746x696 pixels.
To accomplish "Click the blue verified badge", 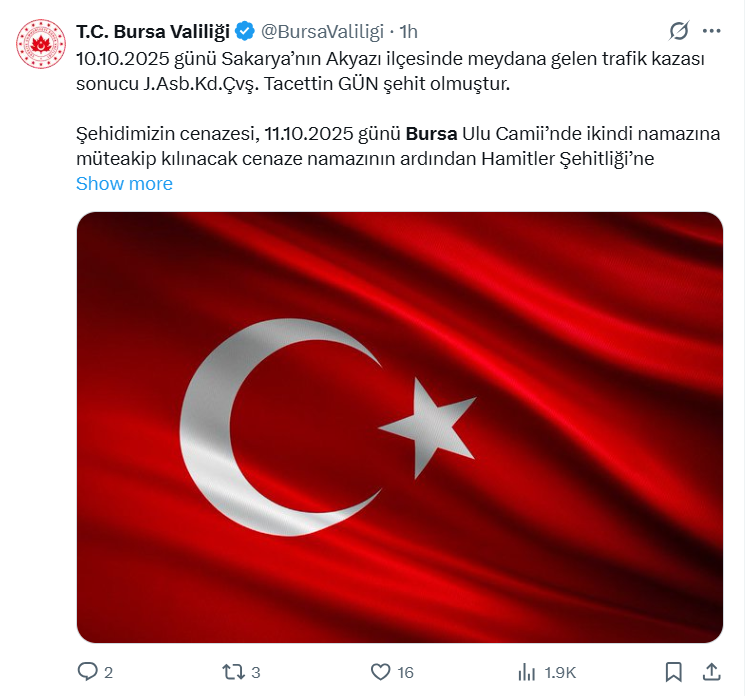I will click(243, 30).
